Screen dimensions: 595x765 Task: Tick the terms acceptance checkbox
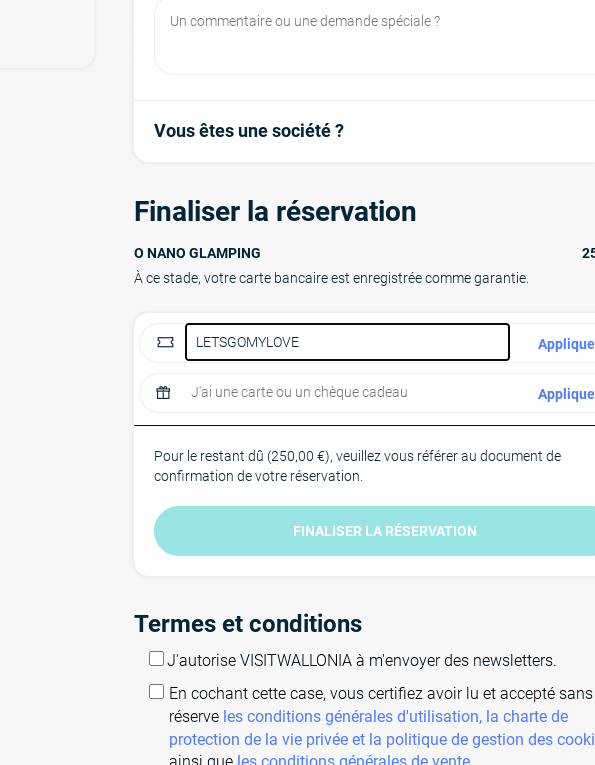click(x=156, y=692)
